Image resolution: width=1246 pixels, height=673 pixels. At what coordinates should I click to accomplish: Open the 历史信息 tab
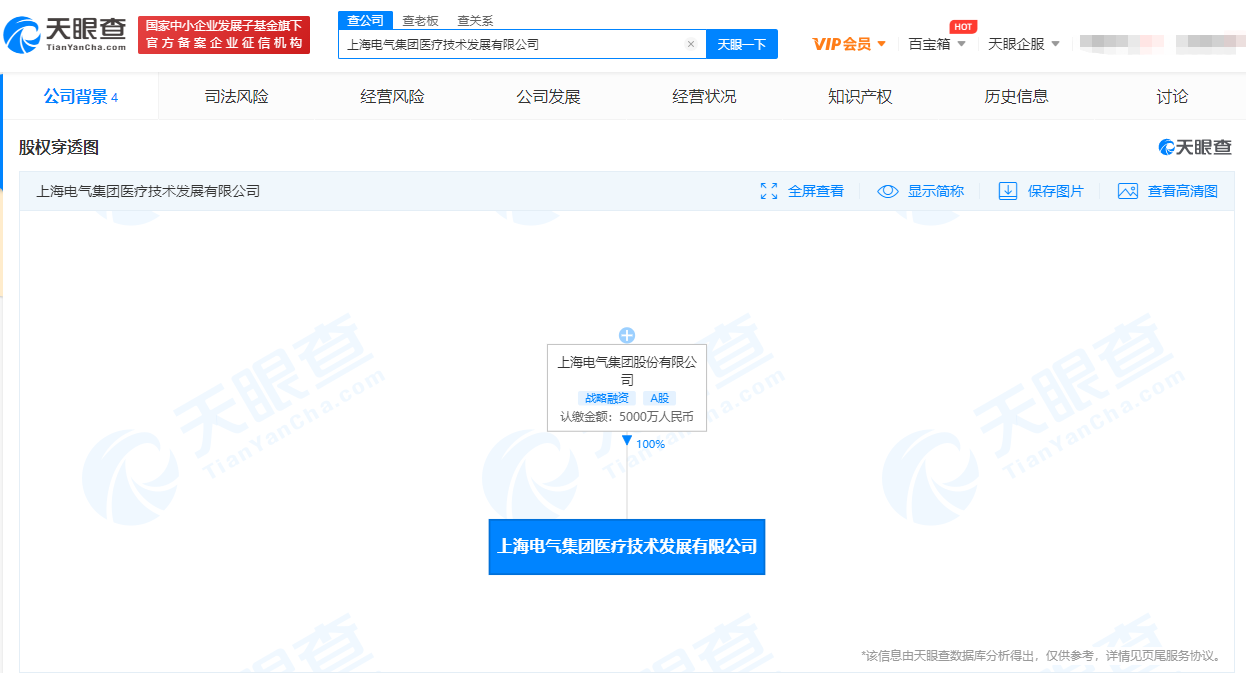(1016, 97)
